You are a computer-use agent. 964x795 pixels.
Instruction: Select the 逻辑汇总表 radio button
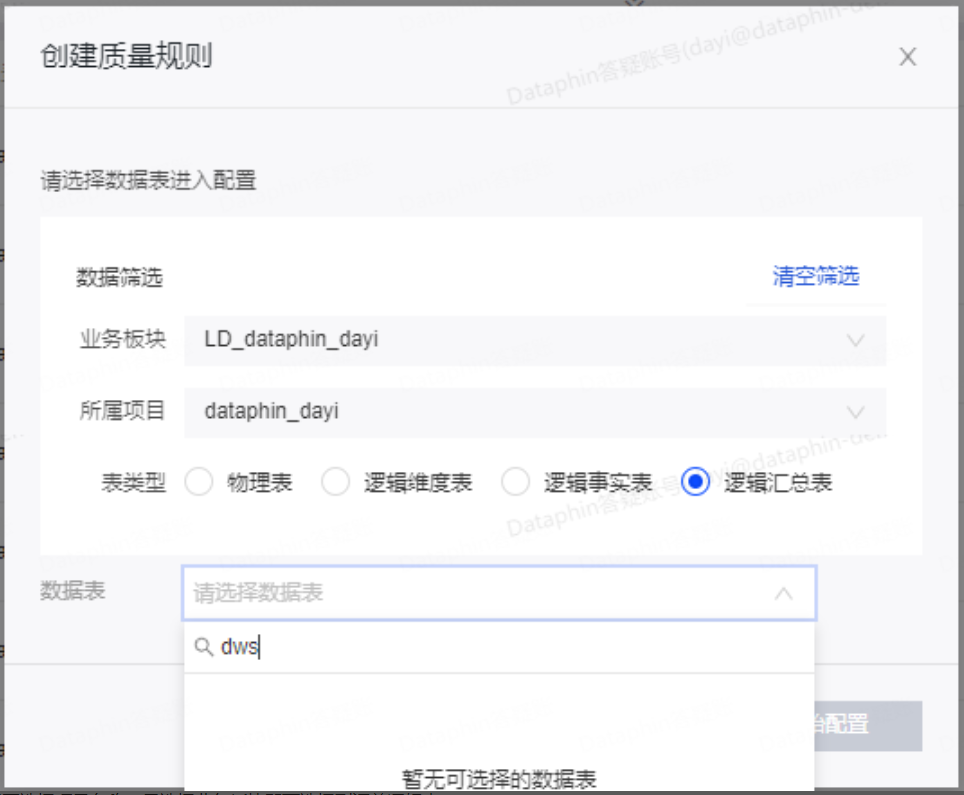695,483
